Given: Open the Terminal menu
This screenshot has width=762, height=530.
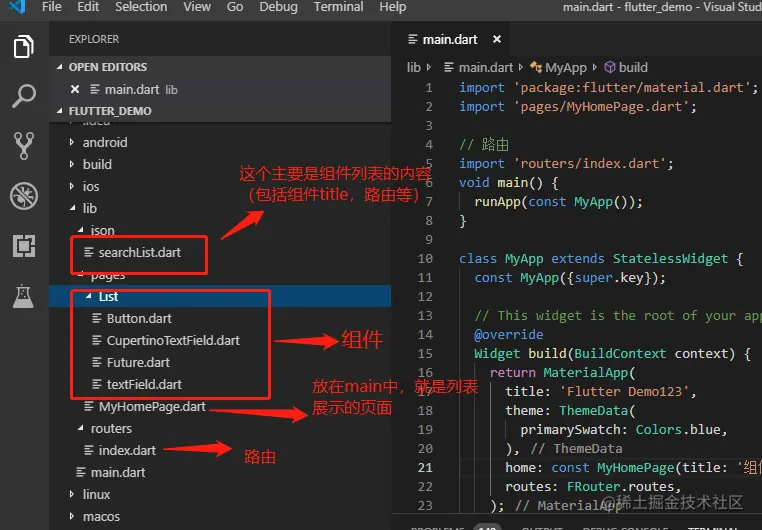Looking at the screenshot, I should (338, 7).
